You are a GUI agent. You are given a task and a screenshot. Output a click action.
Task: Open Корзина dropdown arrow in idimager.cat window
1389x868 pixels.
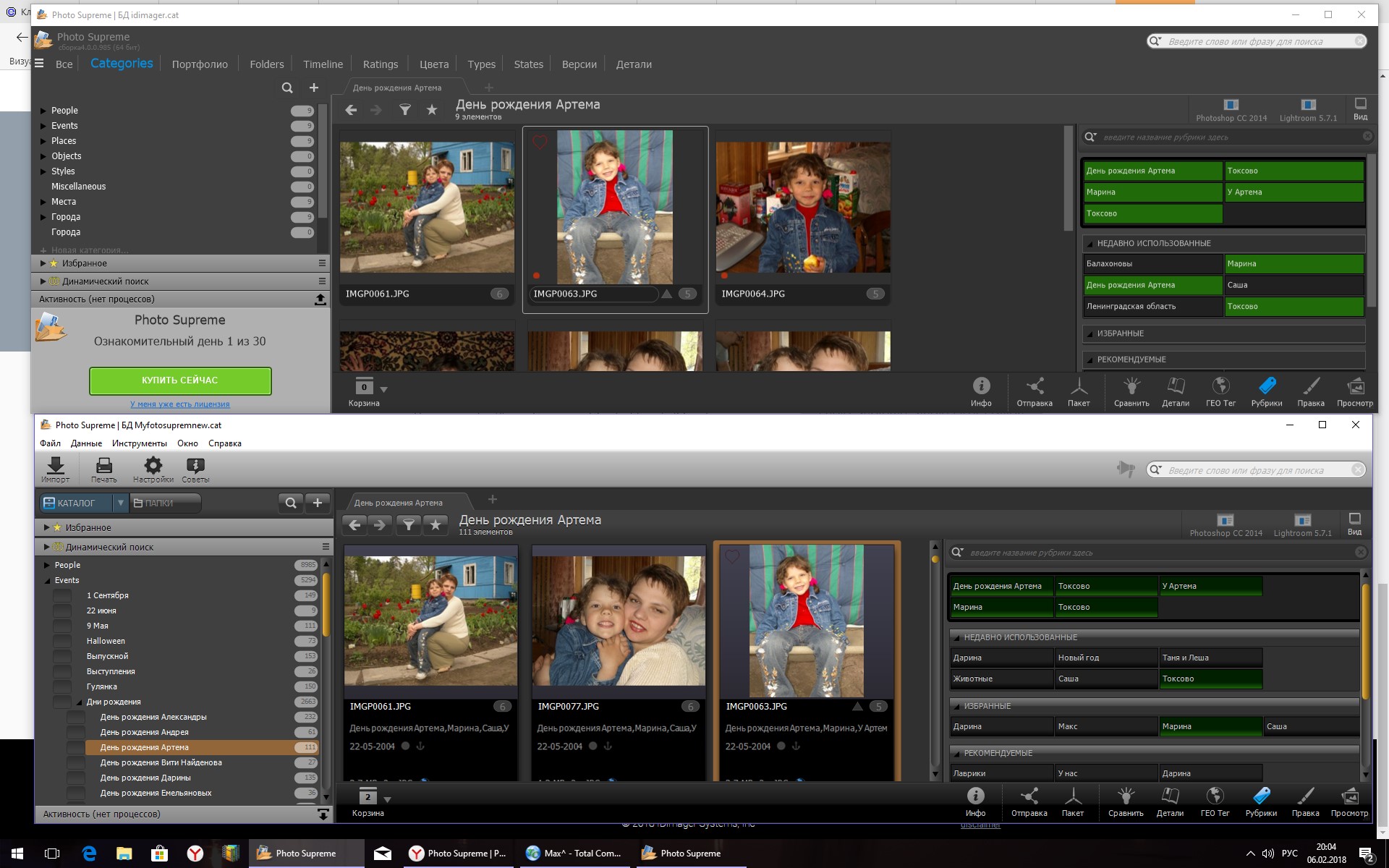[x=384, y=389]
